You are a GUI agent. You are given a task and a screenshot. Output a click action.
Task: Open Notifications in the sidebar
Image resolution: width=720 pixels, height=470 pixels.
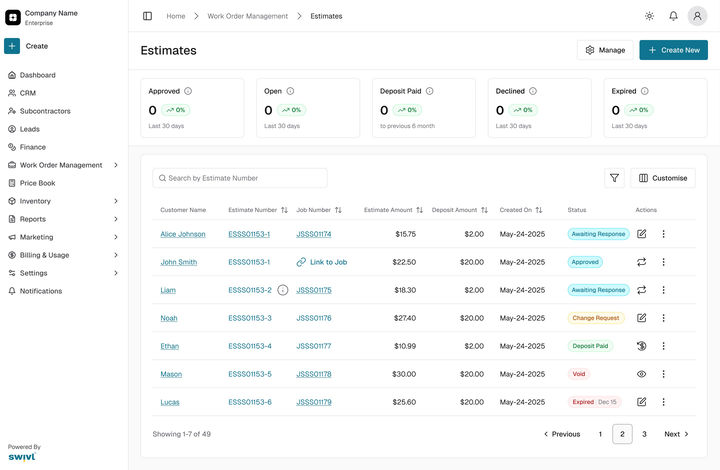click(35, 291)
